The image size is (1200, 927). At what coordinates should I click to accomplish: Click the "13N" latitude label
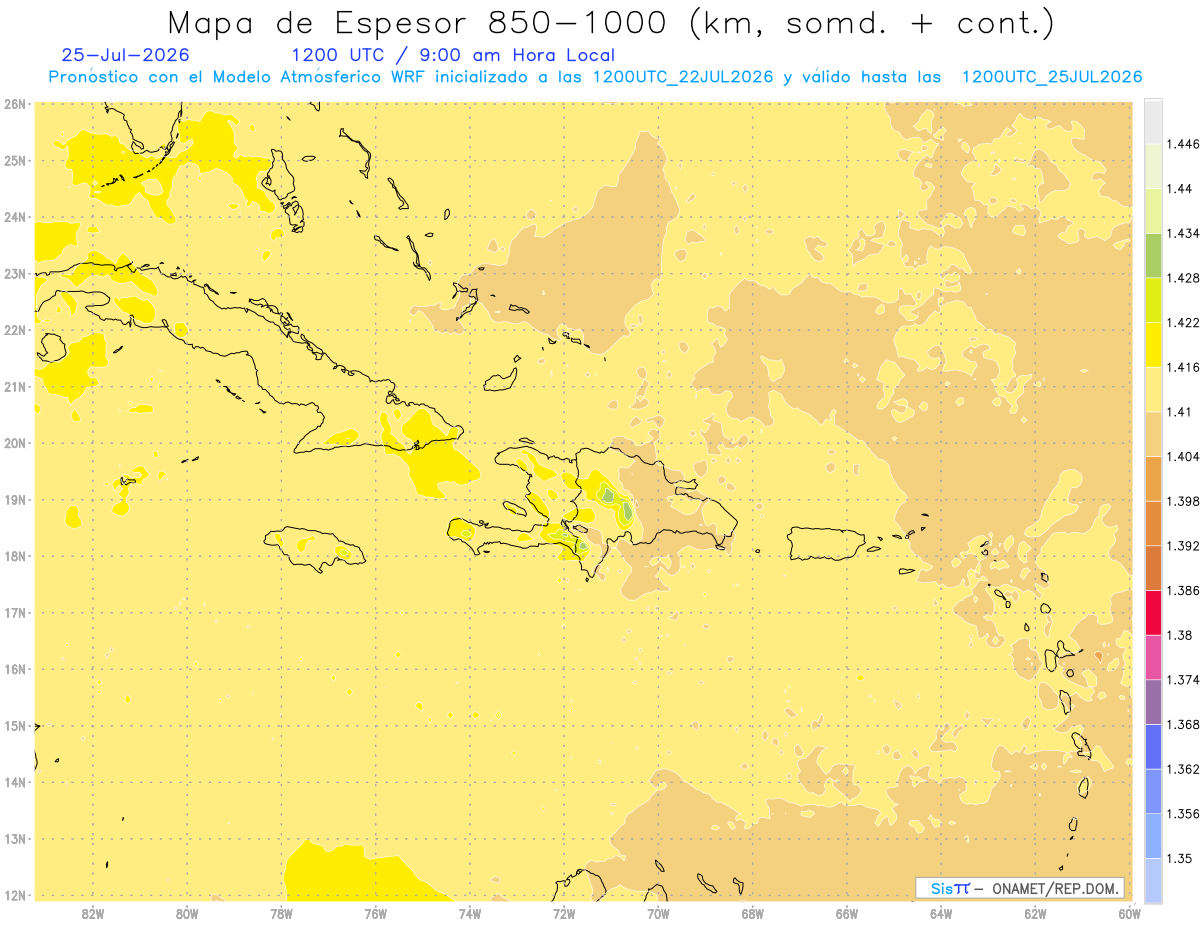(15, 838)
